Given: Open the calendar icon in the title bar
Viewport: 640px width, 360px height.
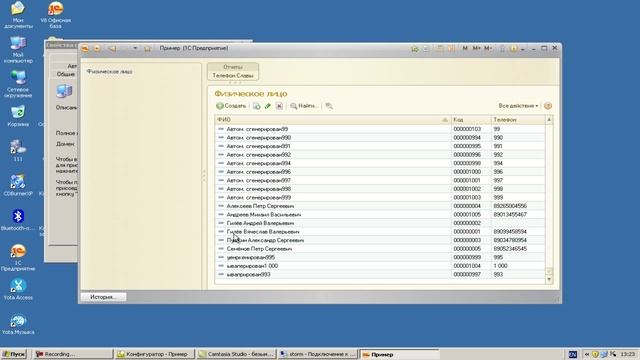Looking at the screenshot, I should [x=451, y=48].
